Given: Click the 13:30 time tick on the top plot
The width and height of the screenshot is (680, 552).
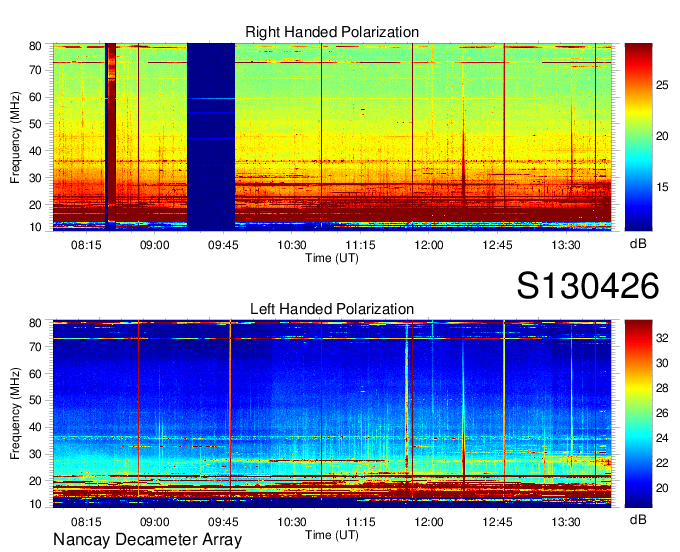Looking at the screenshot, I should [566, 245].
